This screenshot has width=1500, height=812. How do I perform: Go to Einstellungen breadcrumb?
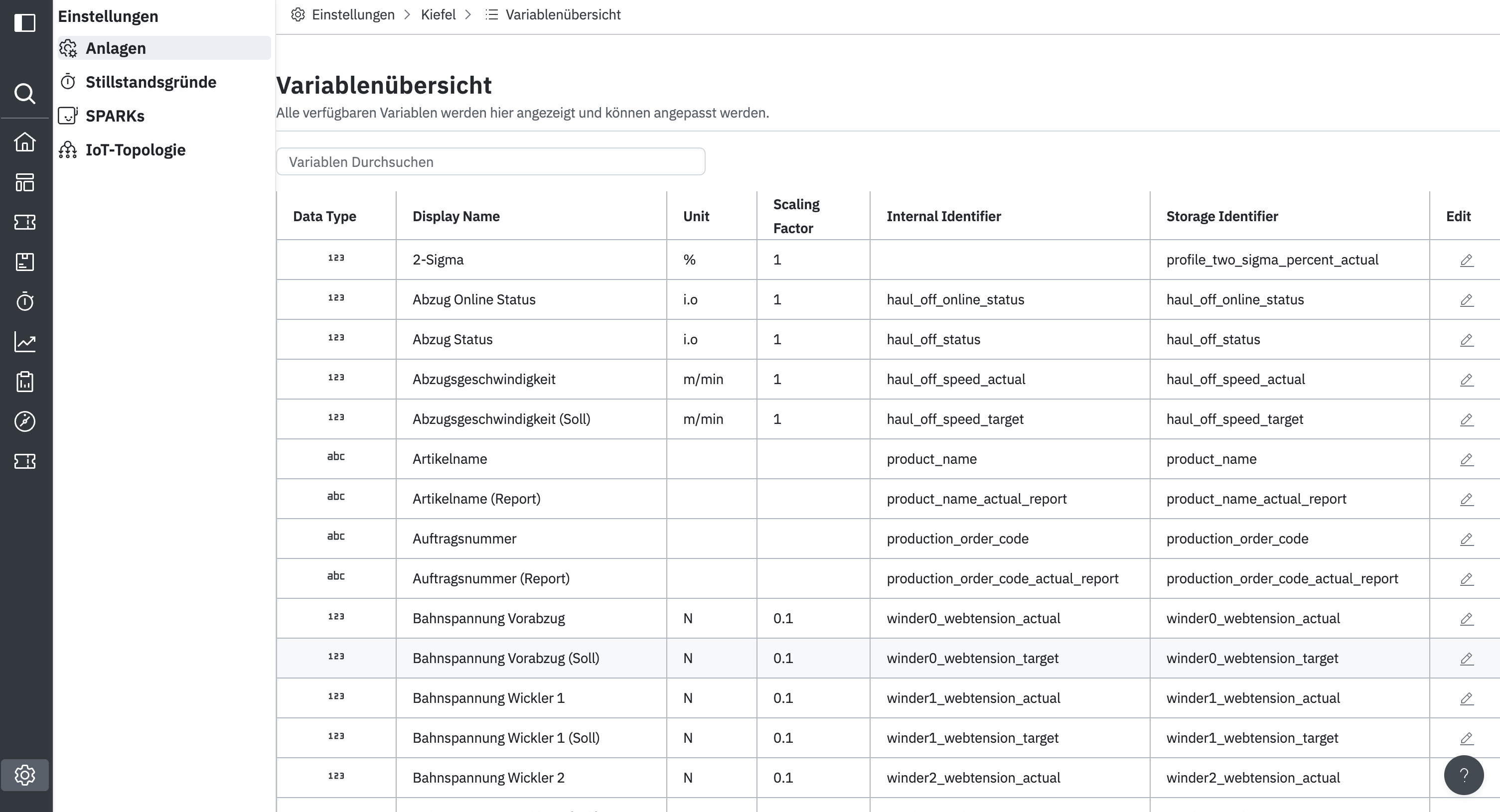pos(353,14)
